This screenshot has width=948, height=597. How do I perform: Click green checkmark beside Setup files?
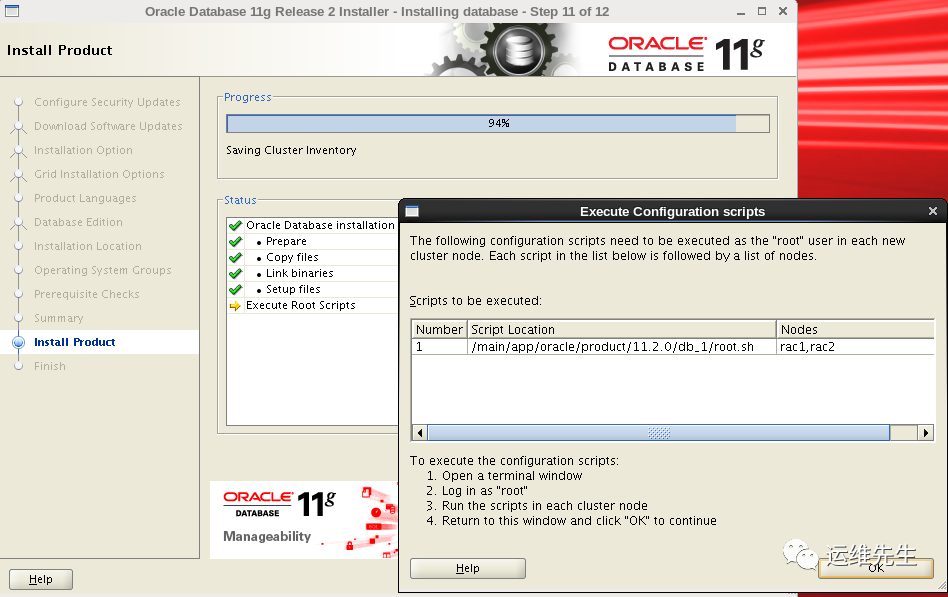click(x=235, y=289)
